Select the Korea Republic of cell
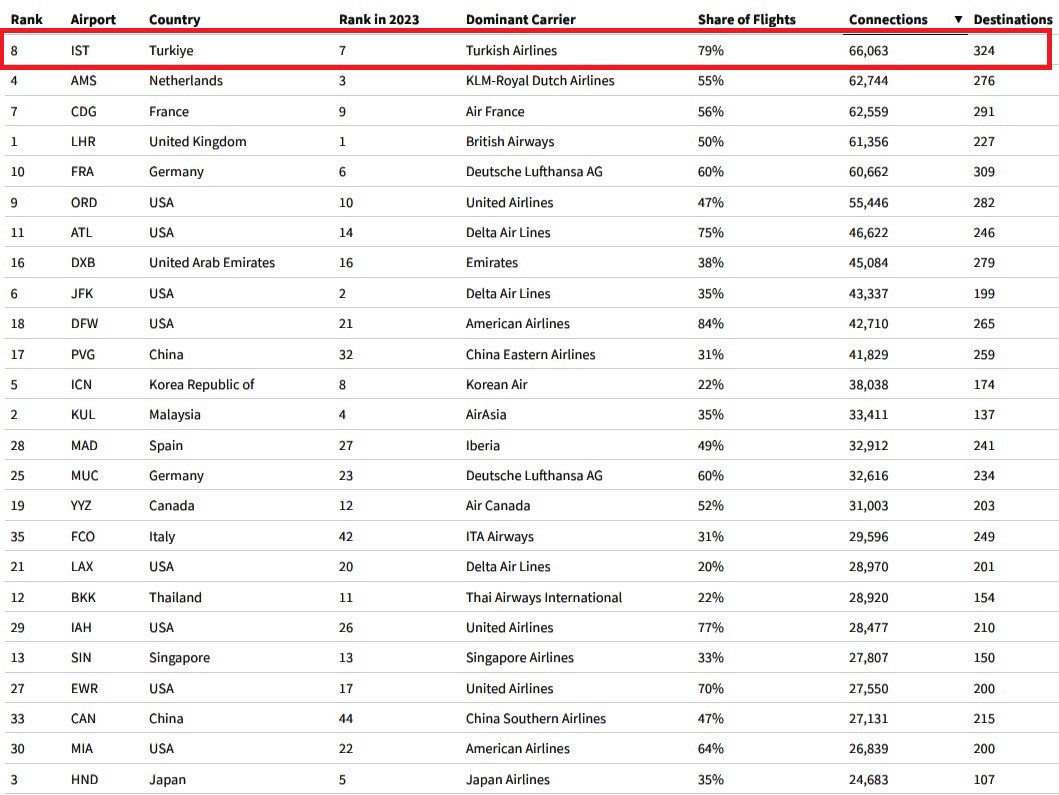Image resolution: width=1059 pixels, height=795 pixels. (201, 385)
